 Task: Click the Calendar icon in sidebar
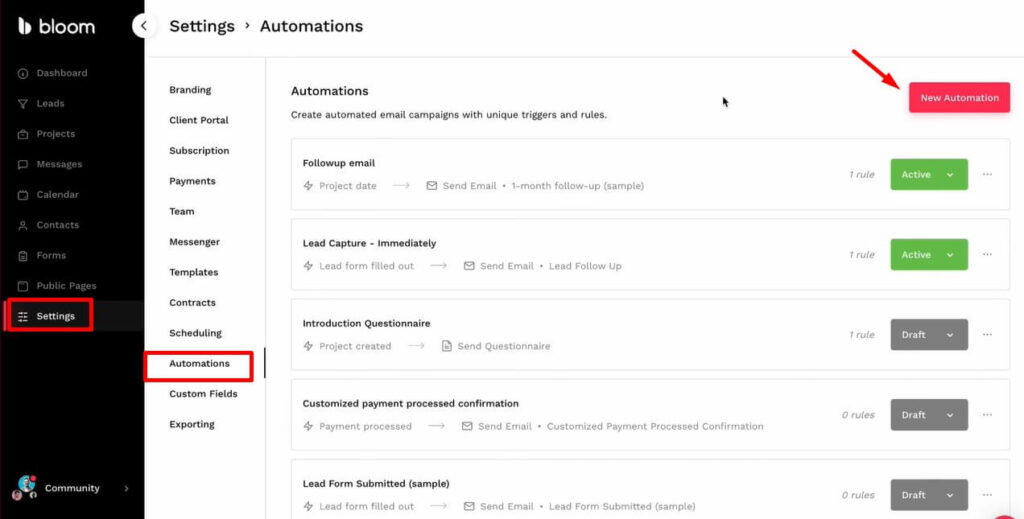coord(23,195)
